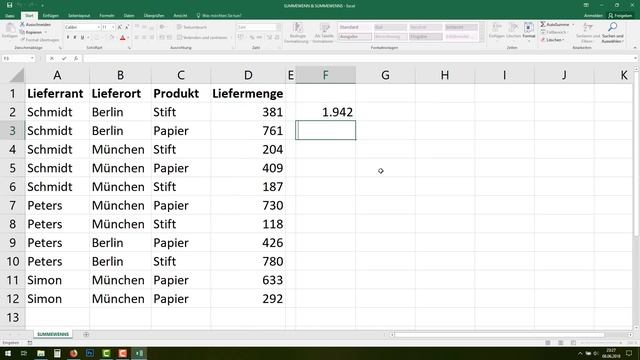Select column F header
The height and width of the screenshot is (360, 640).
(325, 75)
